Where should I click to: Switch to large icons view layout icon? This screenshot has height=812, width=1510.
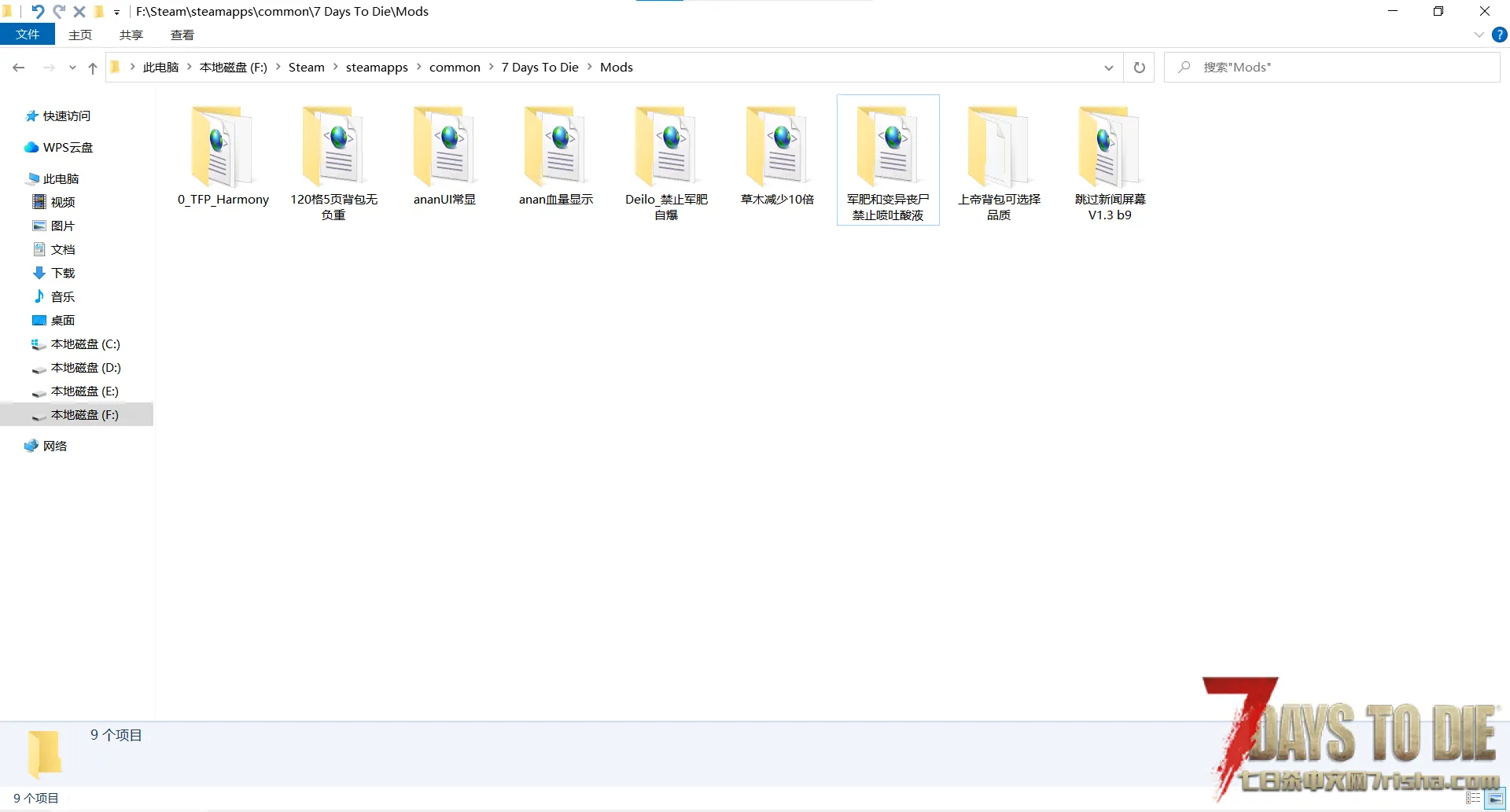pos(1495,798)
